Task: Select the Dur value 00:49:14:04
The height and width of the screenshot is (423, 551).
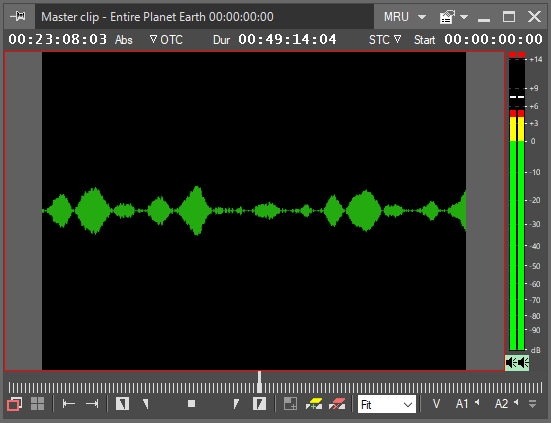Action: click(x=287, y=39)
